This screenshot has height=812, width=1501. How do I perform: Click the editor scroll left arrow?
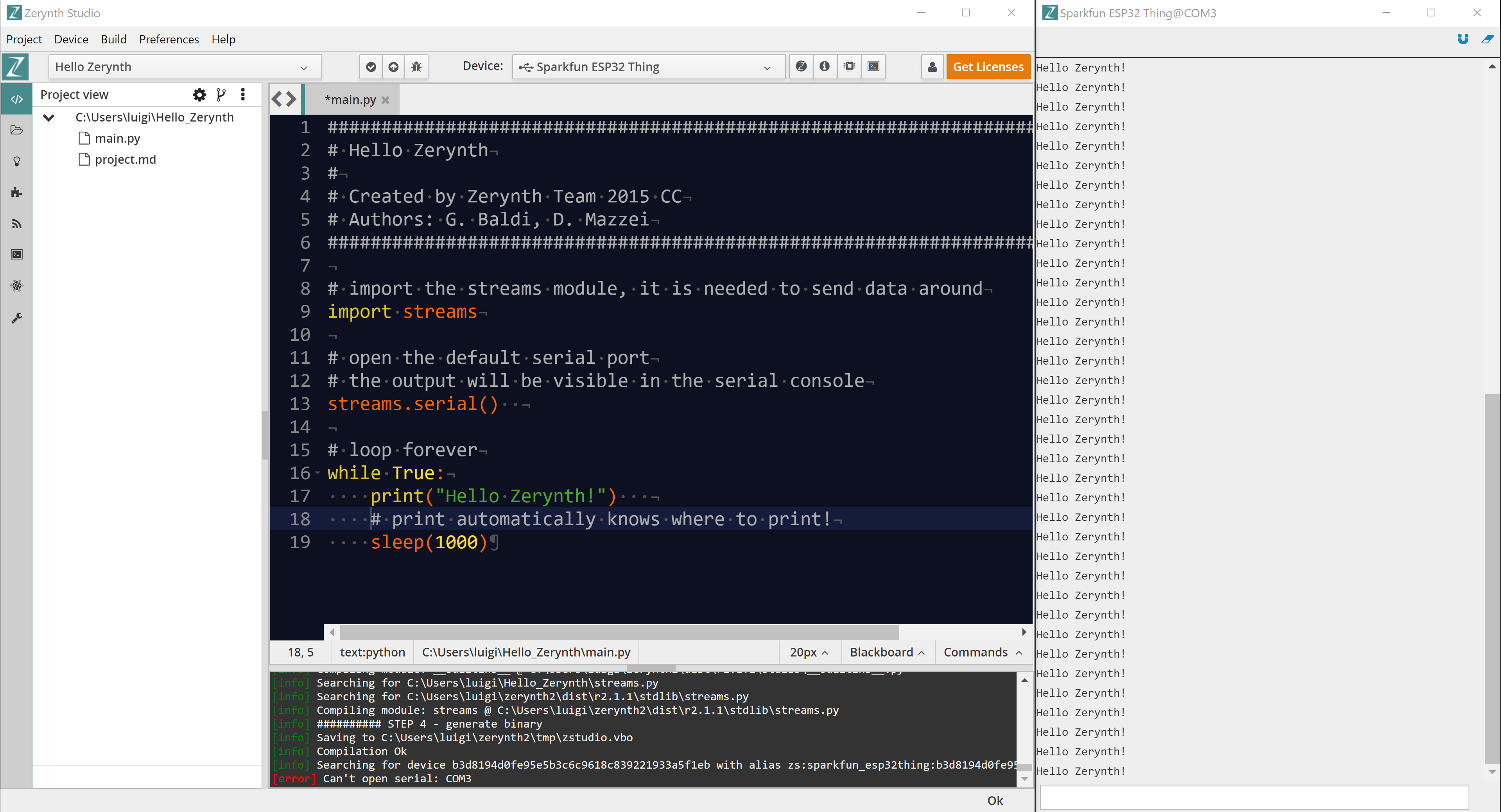coord(332,632)
